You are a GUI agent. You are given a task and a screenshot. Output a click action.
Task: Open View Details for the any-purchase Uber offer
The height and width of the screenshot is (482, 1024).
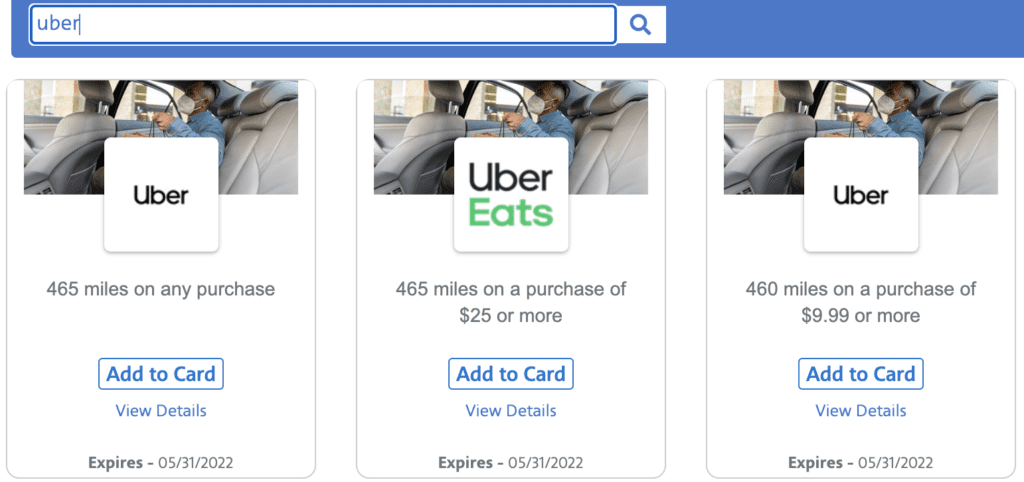coord(161,410)
